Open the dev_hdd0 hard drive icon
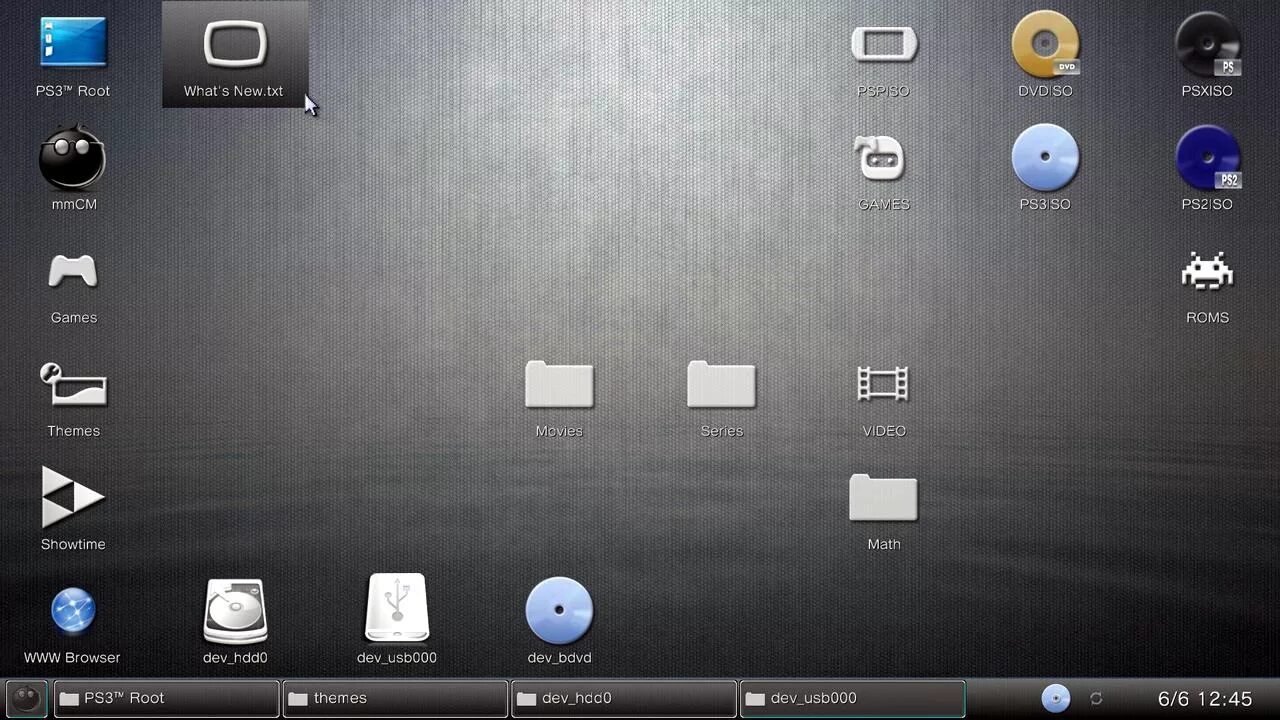Viewport: 1280px width, 720px height. (x=235, y=611)
